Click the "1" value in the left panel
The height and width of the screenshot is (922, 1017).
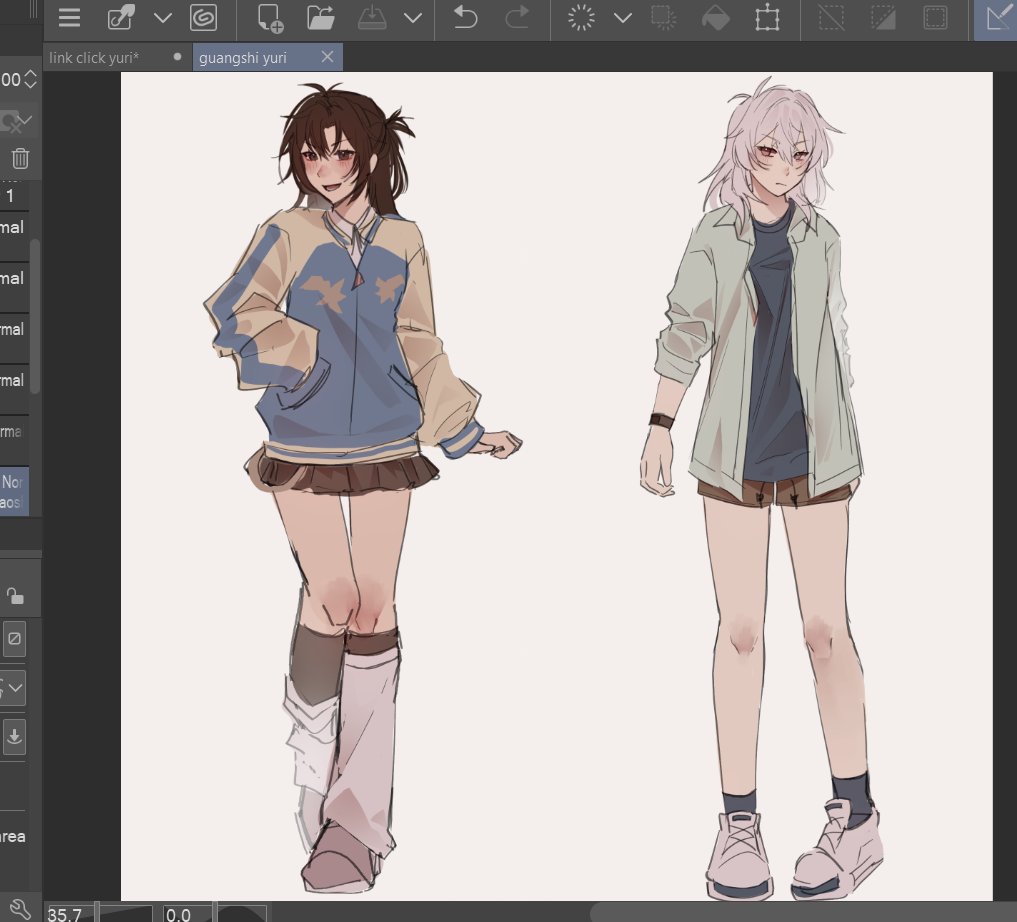tap(10, 196)
